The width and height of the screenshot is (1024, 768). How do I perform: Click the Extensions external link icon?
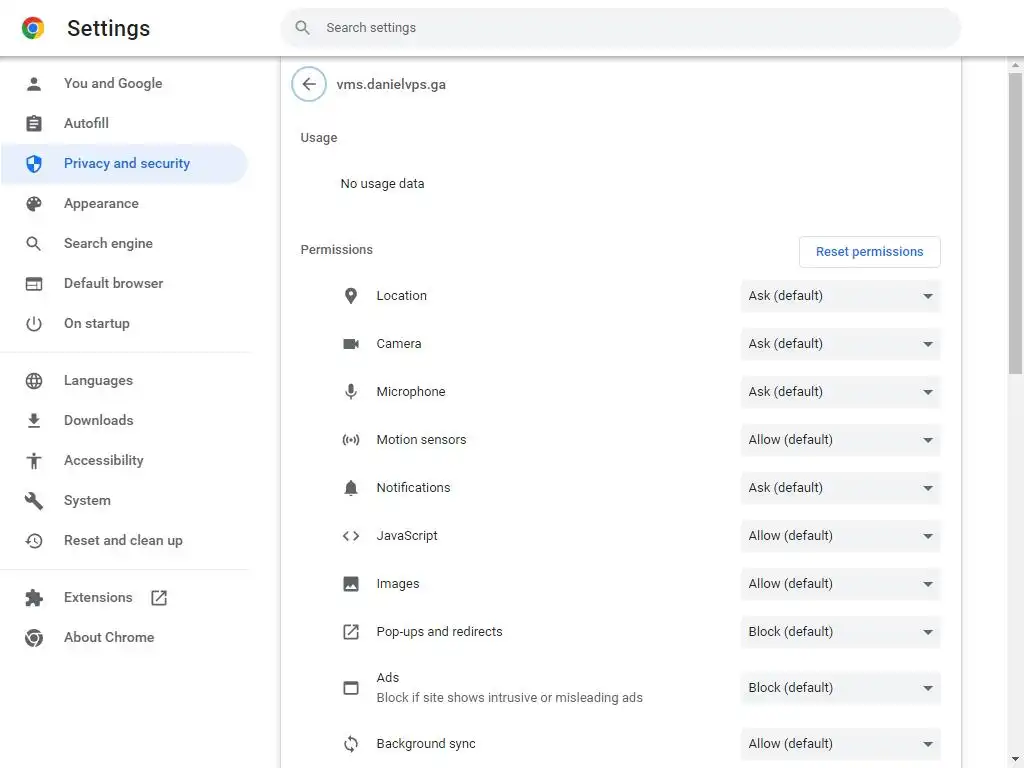click(159, 598)
